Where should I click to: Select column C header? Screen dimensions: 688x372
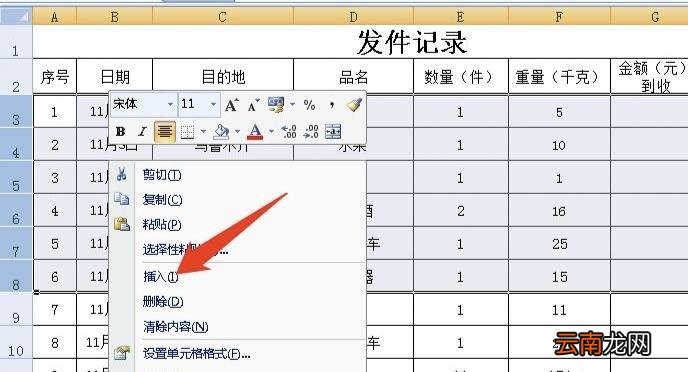(223, 17)
